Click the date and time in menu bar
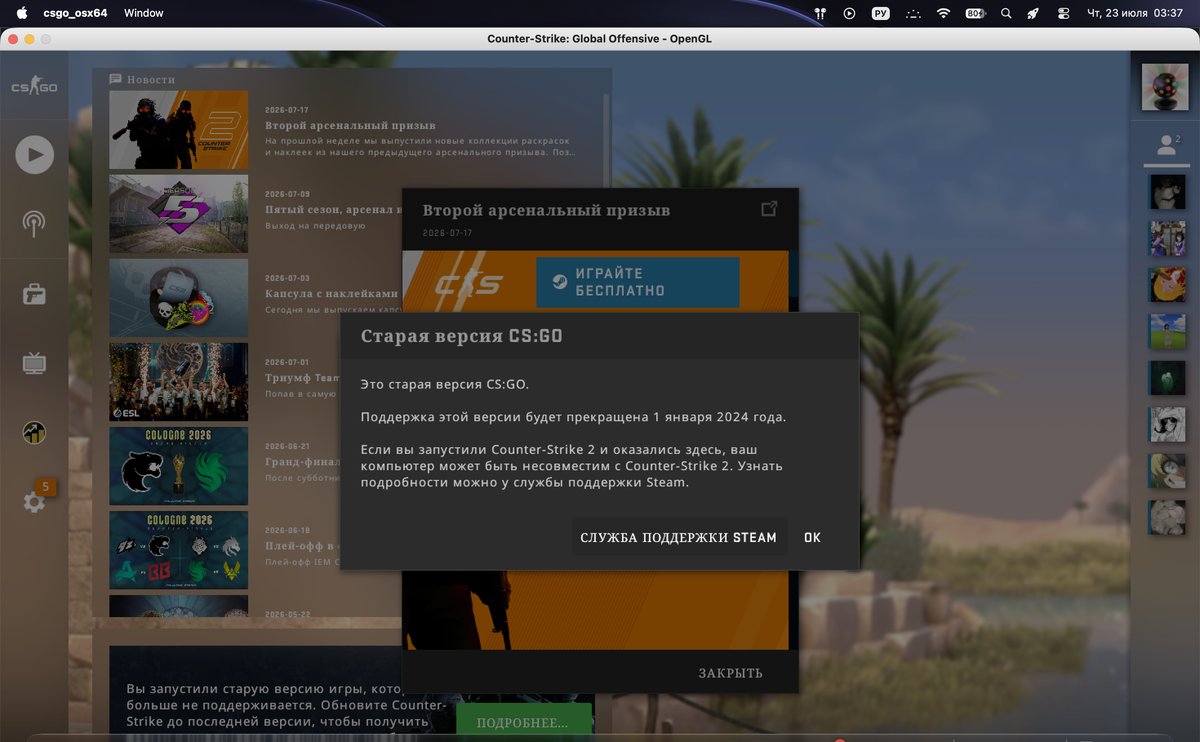This screenshot has height=742, width=1200. click(1134, 13)
